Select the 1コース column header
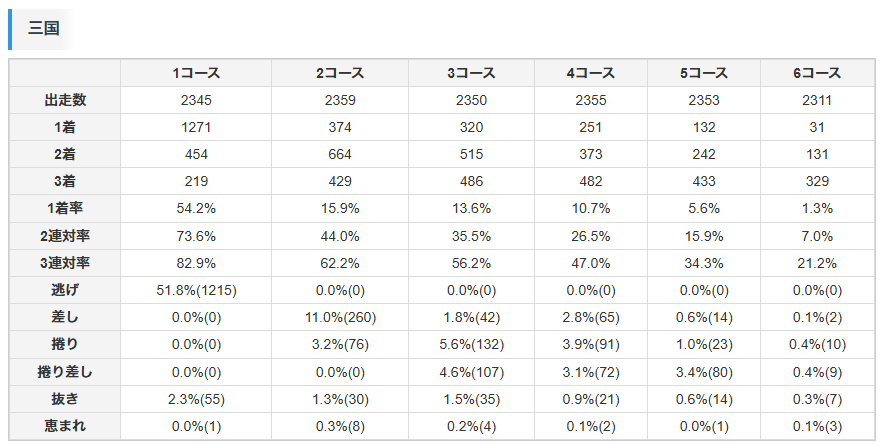Screen dimensions: 880x444 (196, 73)
